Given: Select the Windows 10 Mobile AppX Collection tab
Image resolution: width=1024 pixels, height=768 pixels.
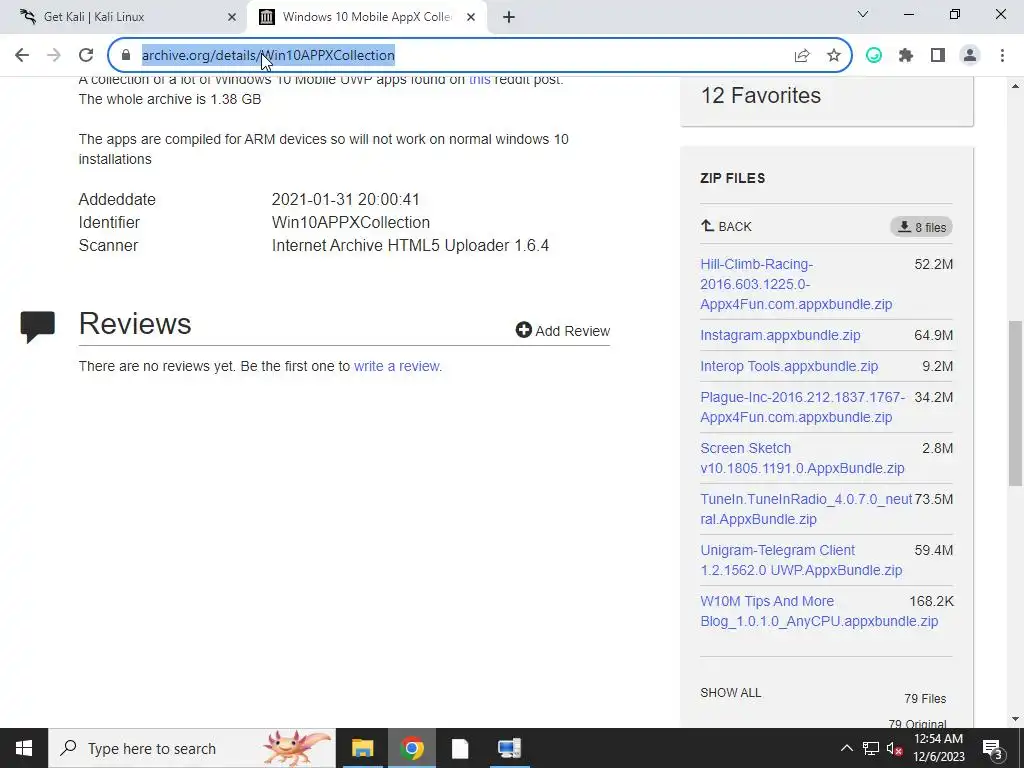Looking at the screenshot, I should point(366,17).
